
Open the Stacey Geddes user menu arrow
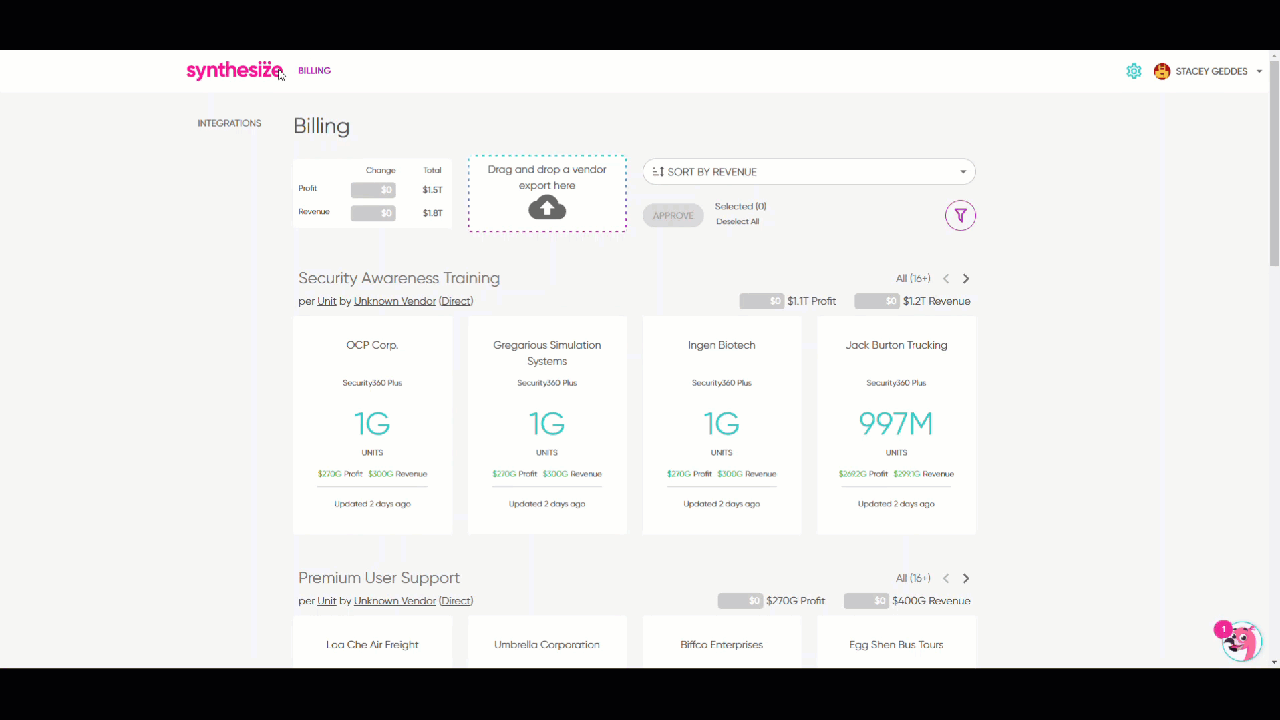(1259, 71)
